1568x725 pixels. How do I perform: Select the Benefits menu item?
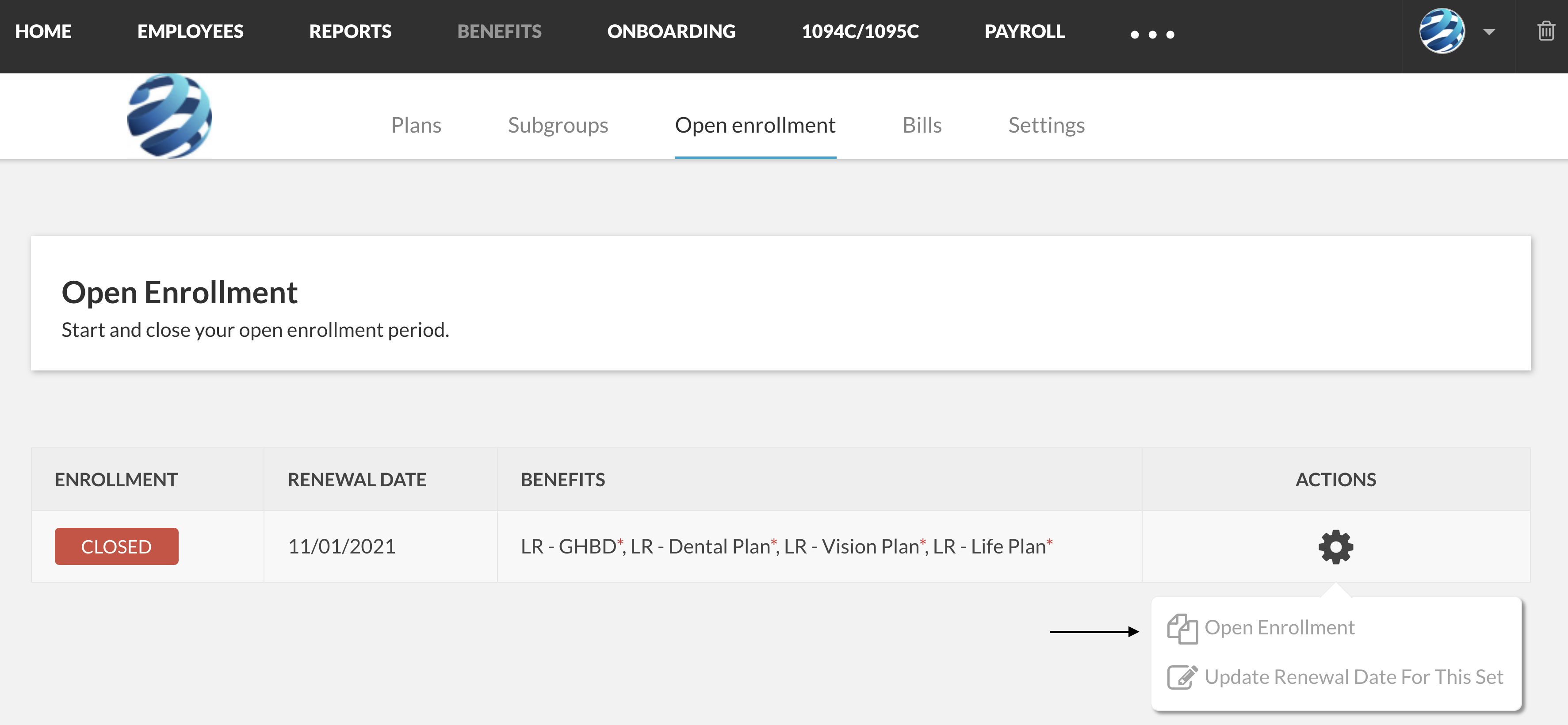pyautogui.click(x=499, y=31)
